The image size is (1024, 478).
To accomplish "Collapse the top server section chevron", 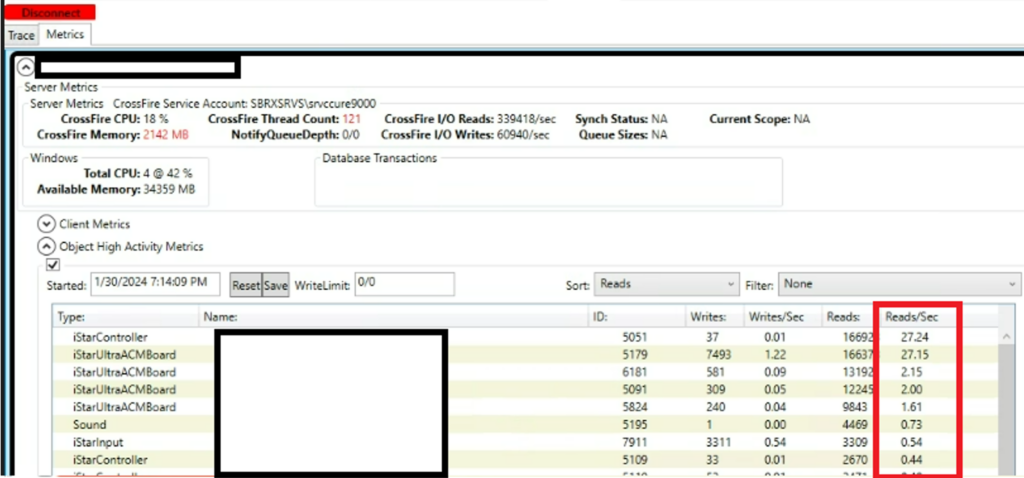I will coord(26,69).
